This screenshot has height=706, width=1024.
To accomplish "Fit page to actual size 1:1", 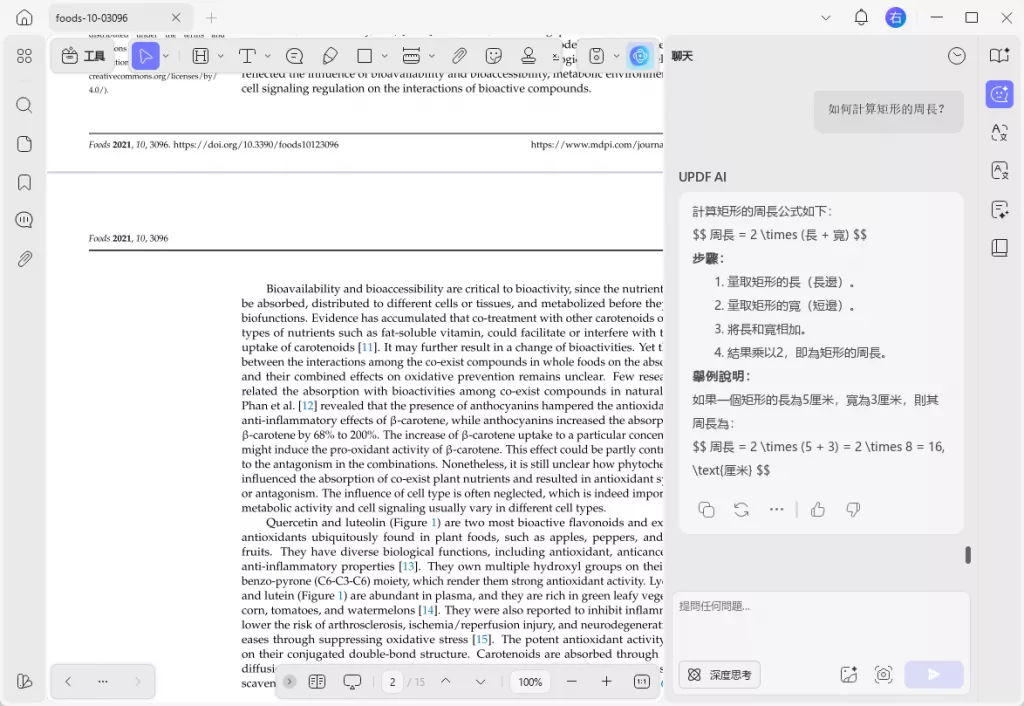I will click(641, 682).
